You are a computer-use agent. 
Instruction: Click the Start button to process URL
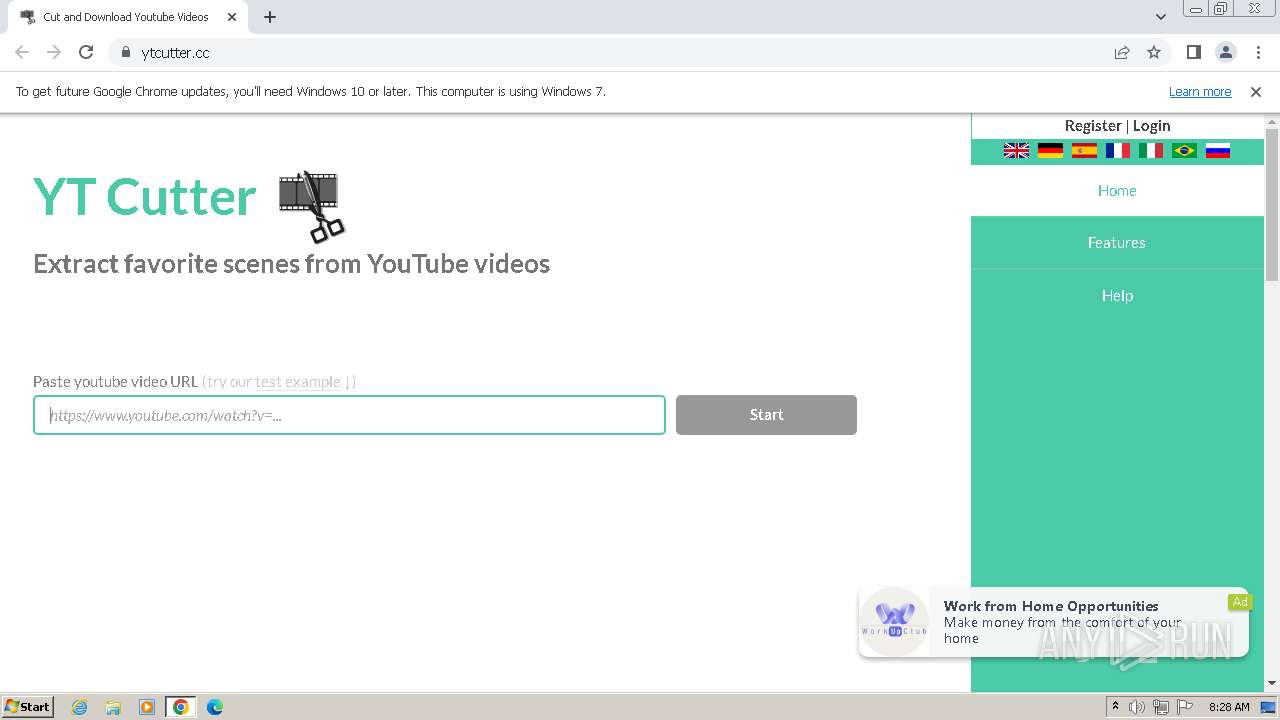point(766,415)
